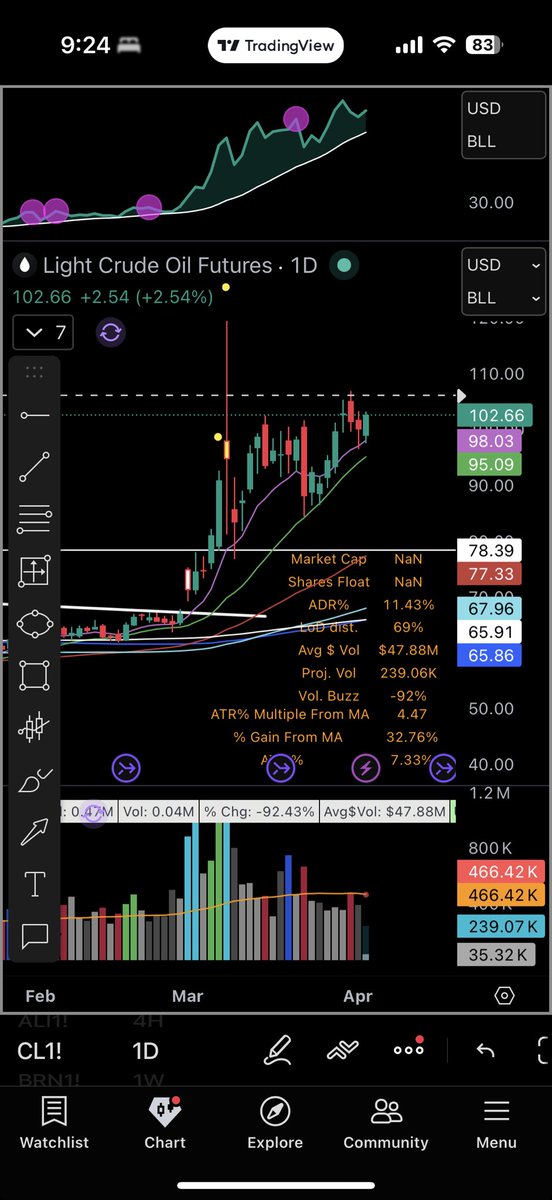Select the rectangle shape tool
The height and width of the screenshot is (1200, 552).
click(35, 675)
